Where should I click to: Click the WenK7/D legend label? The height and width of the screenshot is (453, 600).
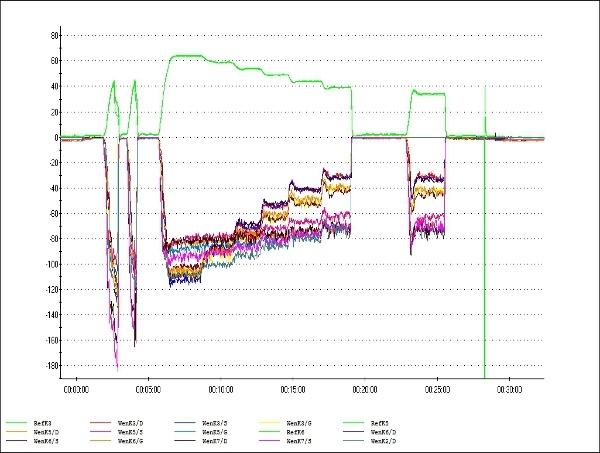(215, 441)
